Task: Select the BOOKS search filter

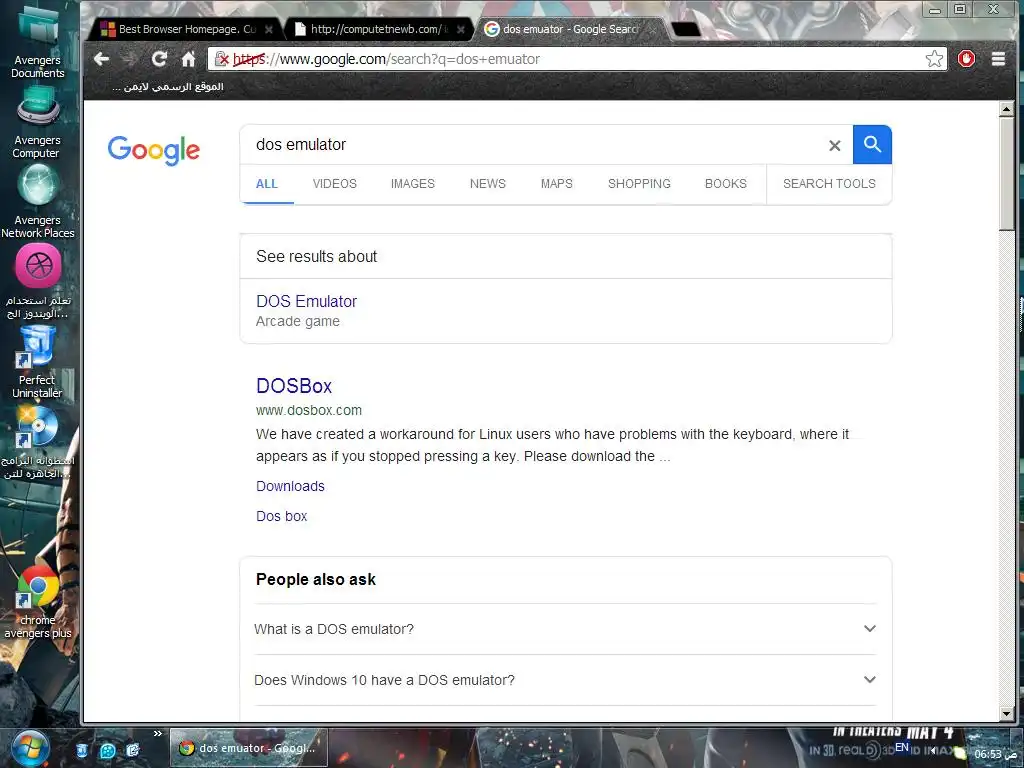Action: tap(726, 184)
